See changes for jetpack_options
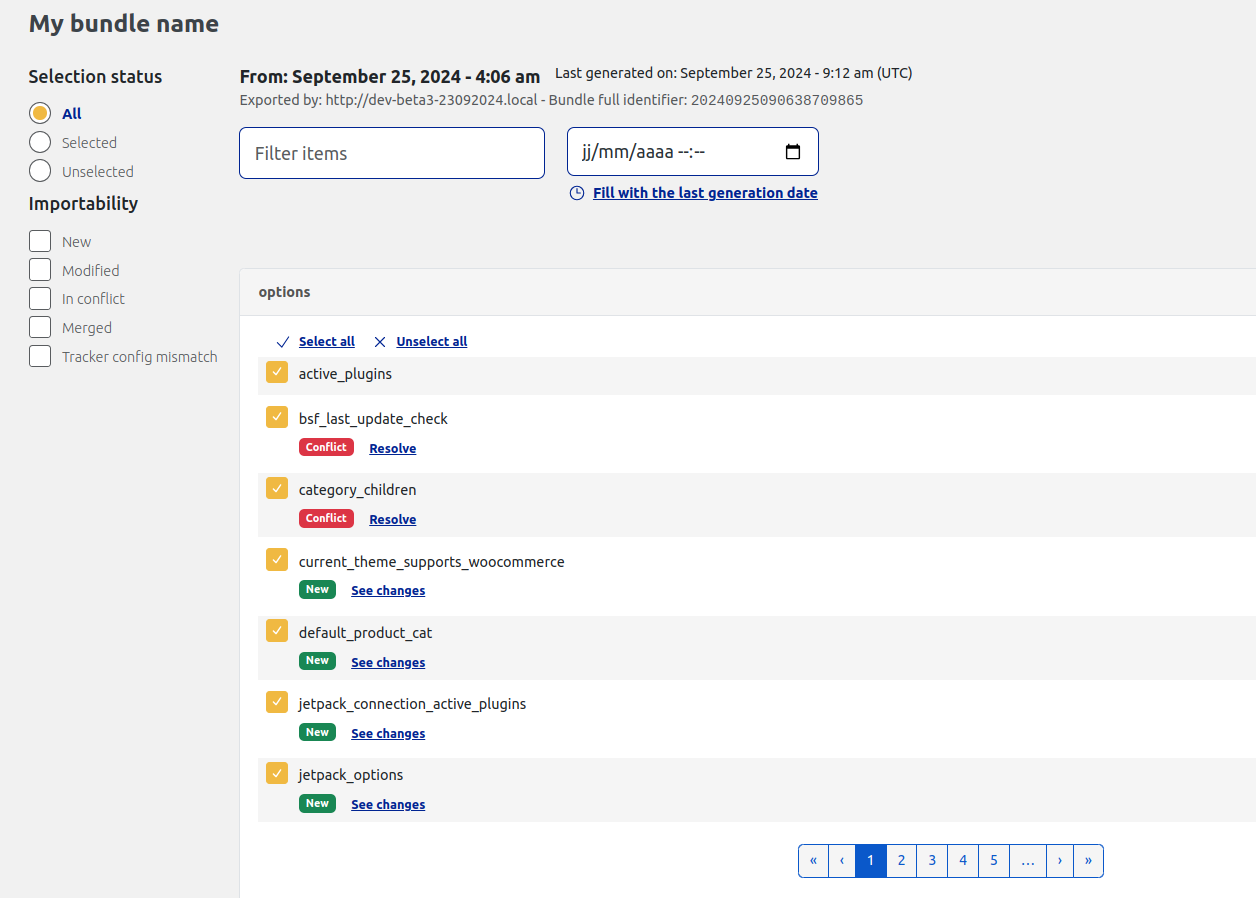1256x898 pixels. pos(388,805)
